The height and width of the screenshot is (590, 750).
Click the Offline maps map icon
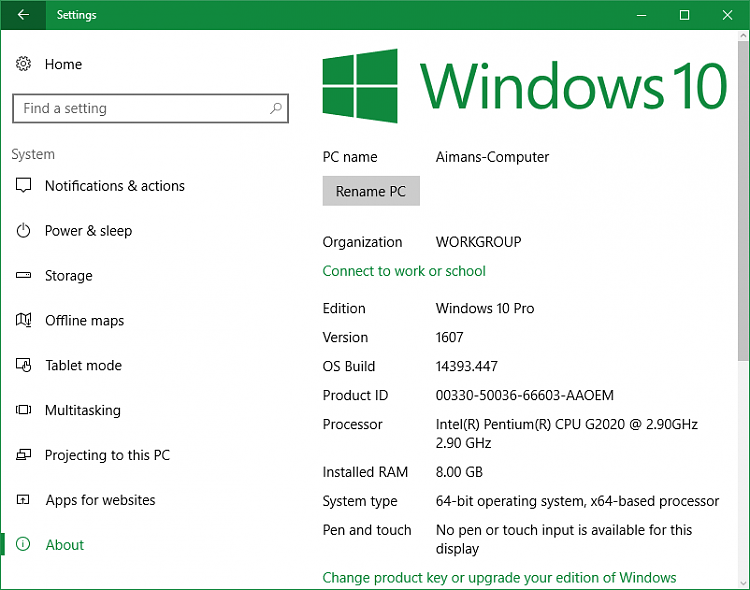[x=23, y=320]
